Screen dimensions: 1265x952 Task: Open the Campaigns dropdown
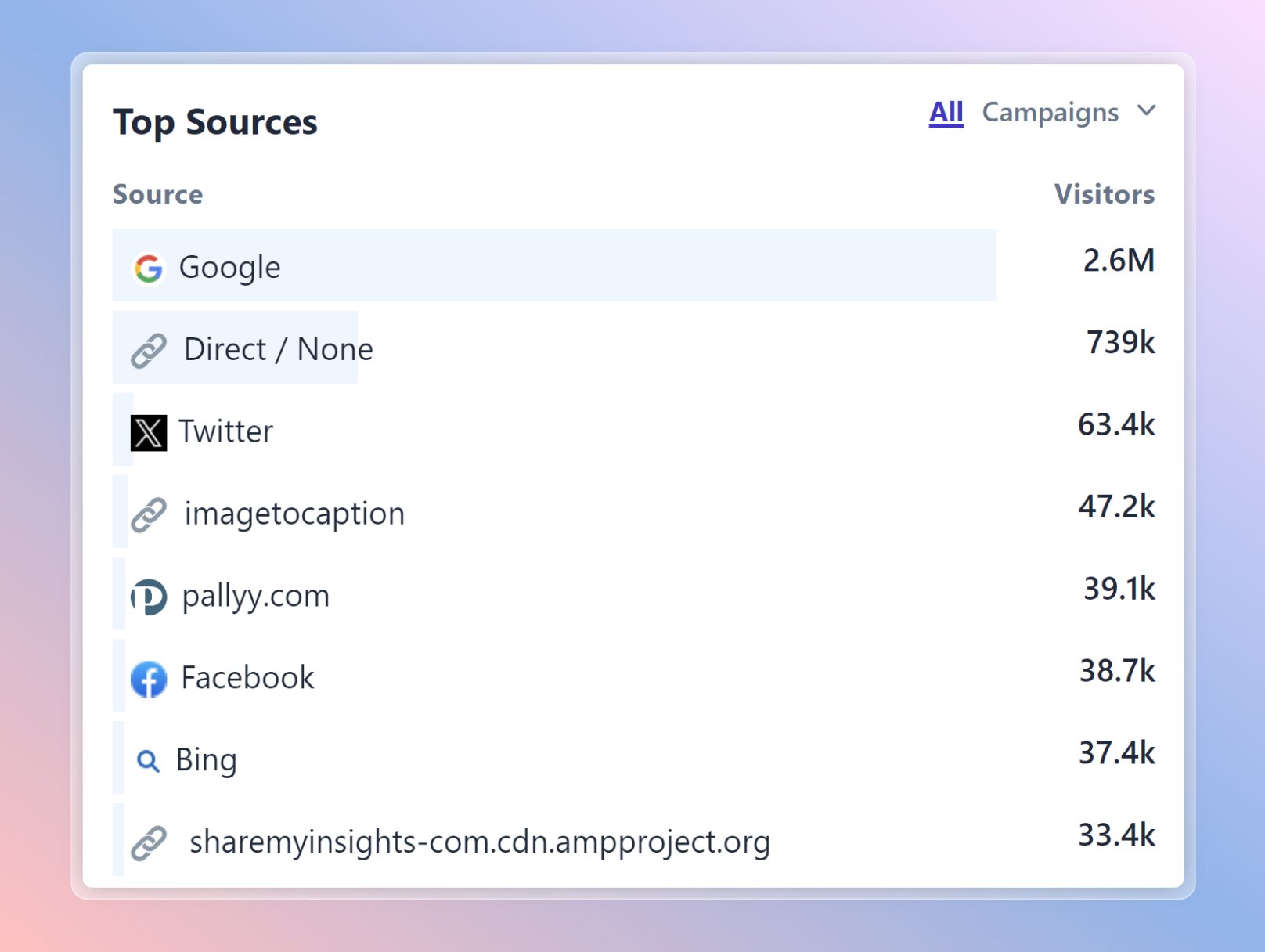tap(1050, 113)
